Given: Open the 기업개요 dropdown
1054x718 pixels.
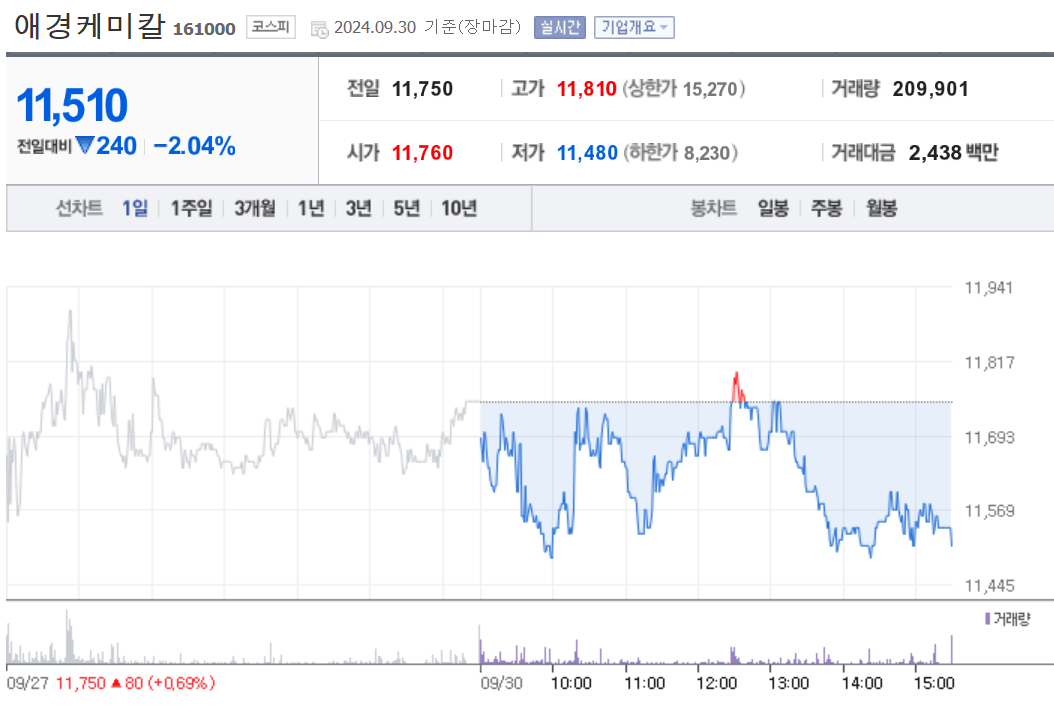Looking at the screenshot, I should [x=634, y=28].
